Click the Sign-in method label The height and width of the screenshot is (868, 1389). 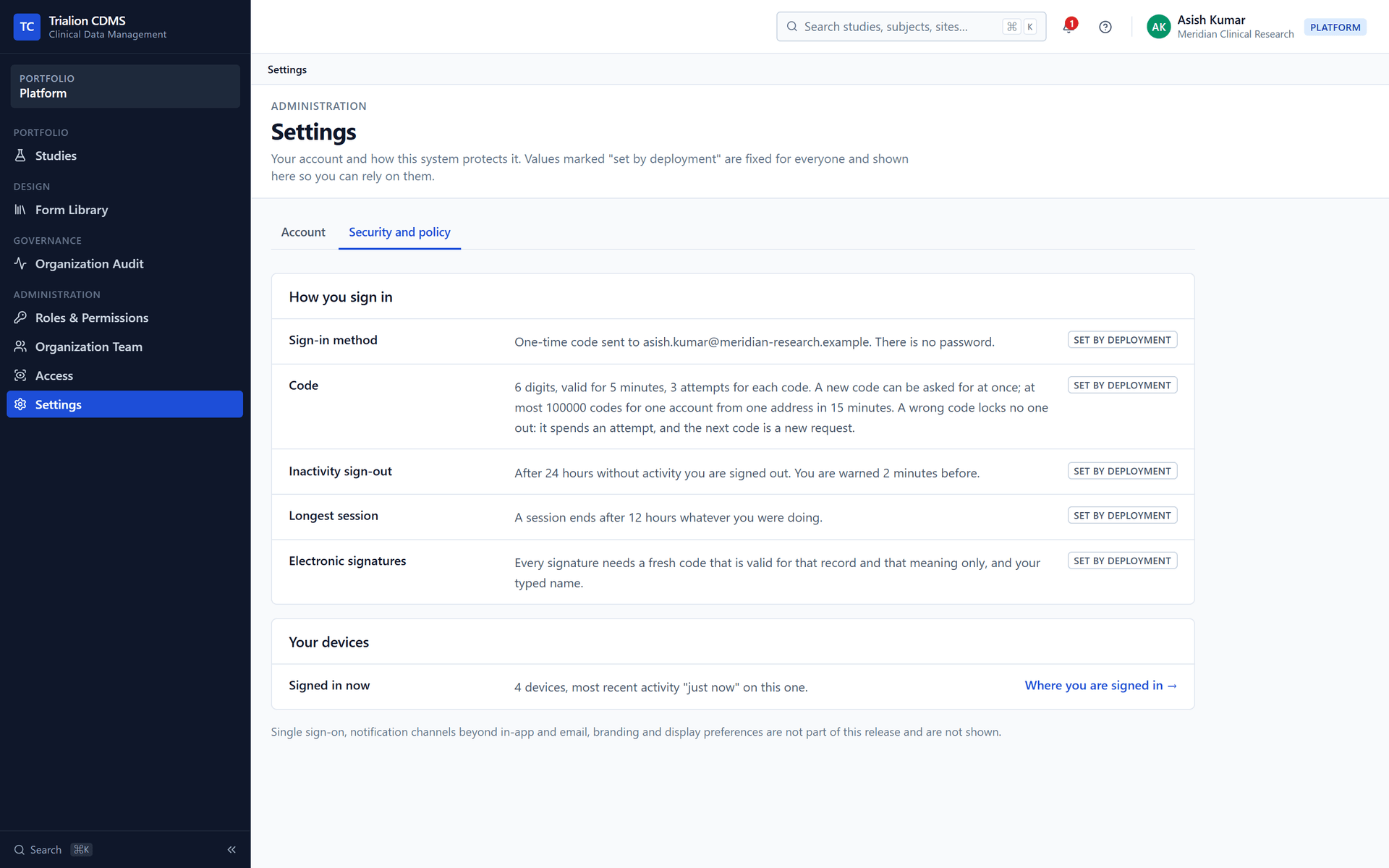click(x=333, y=340)
